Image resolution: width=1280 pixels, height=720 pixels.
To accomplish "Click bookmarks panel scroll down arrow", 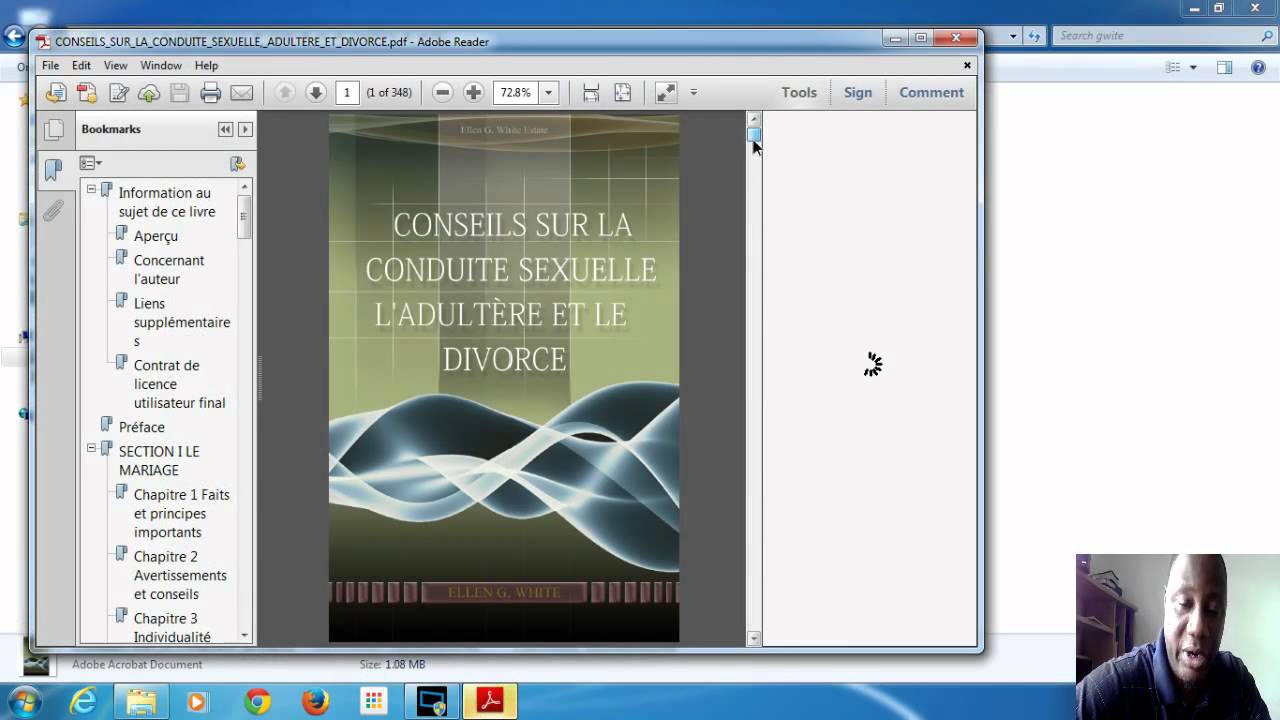I will click(x=244, y=636).
